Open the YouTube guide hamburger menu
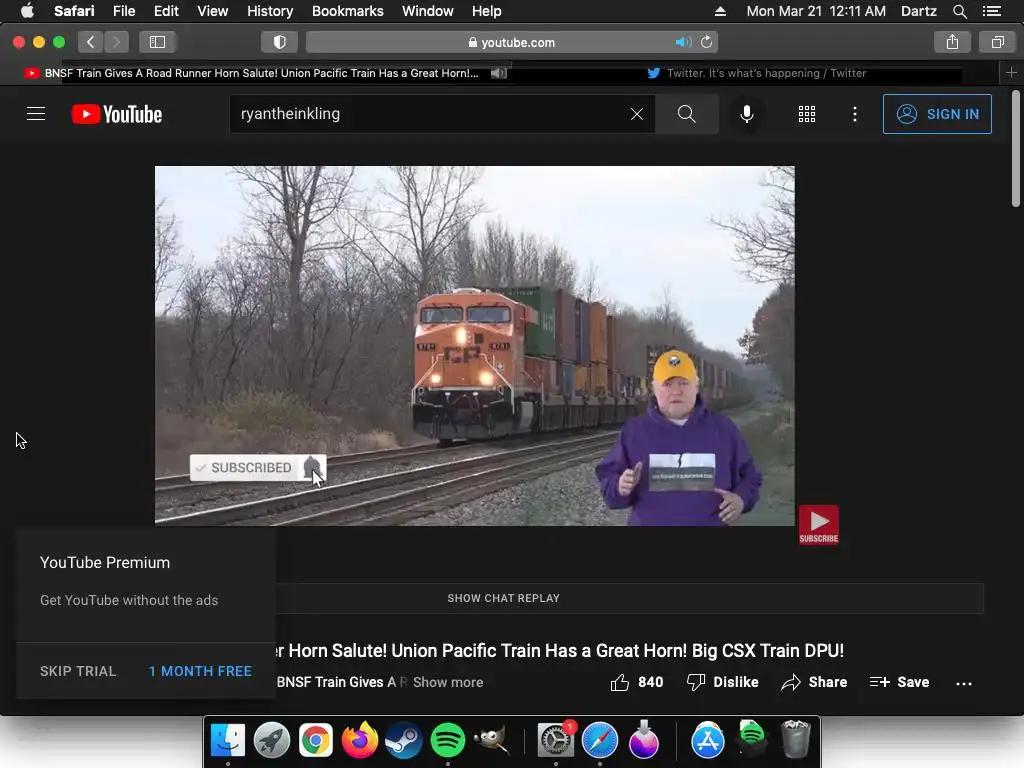This screenshot has height=768, width=1024. [36, 114]
